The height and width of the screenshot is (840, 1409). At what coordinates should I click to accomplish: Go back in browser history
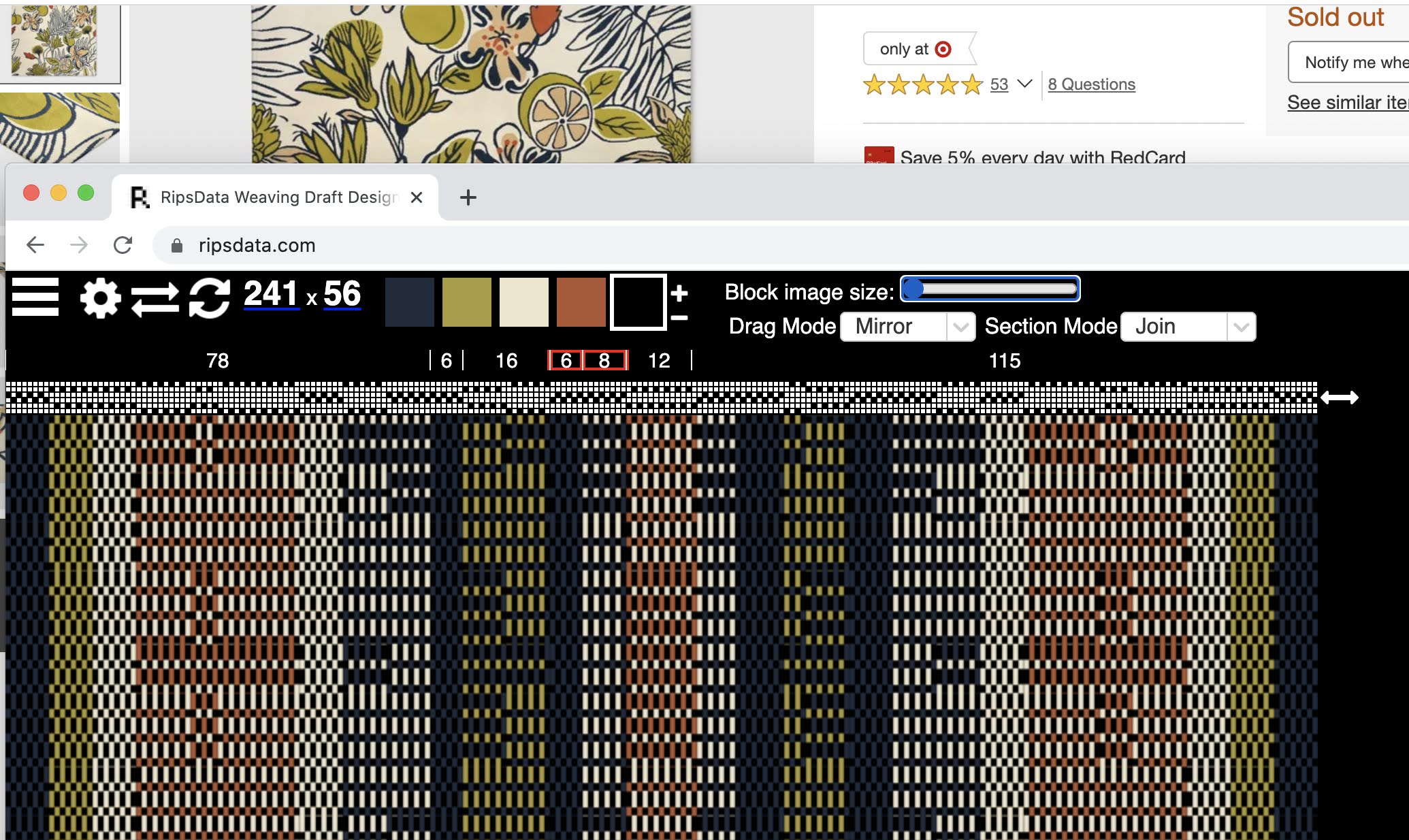tap(35, 245)
